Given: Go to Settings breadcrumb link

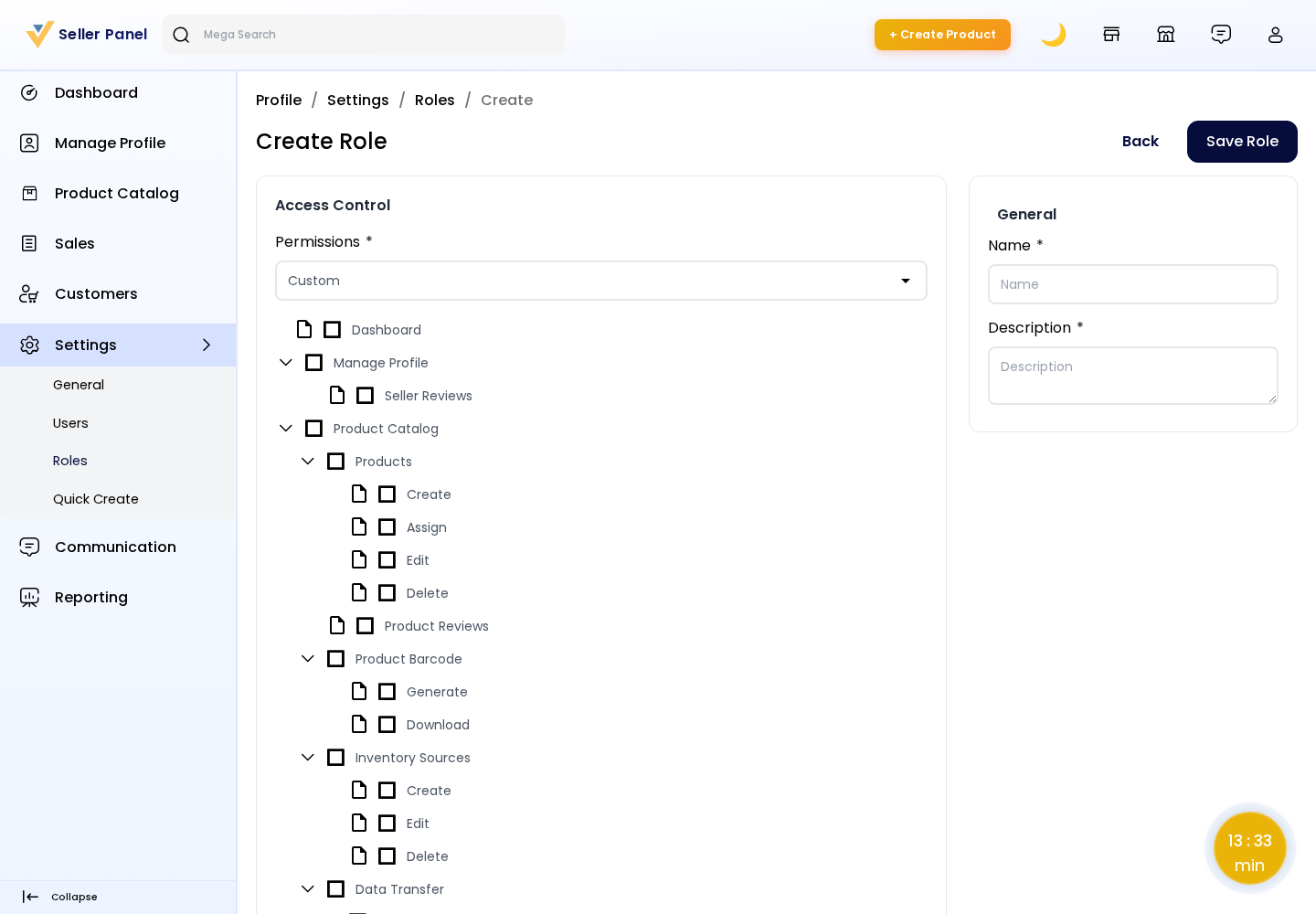Looking at the screenshot, I should [x=358, y=100].
